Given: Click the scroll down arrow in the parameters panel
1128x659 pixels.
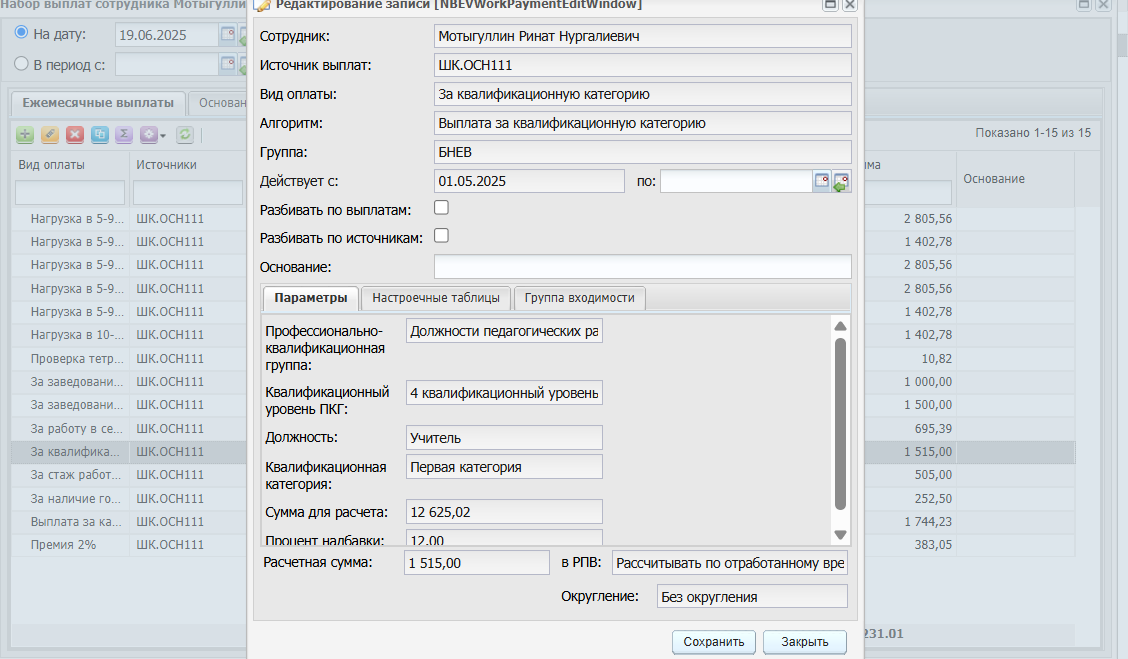Looking at the screenshot, I should [840, 535].
